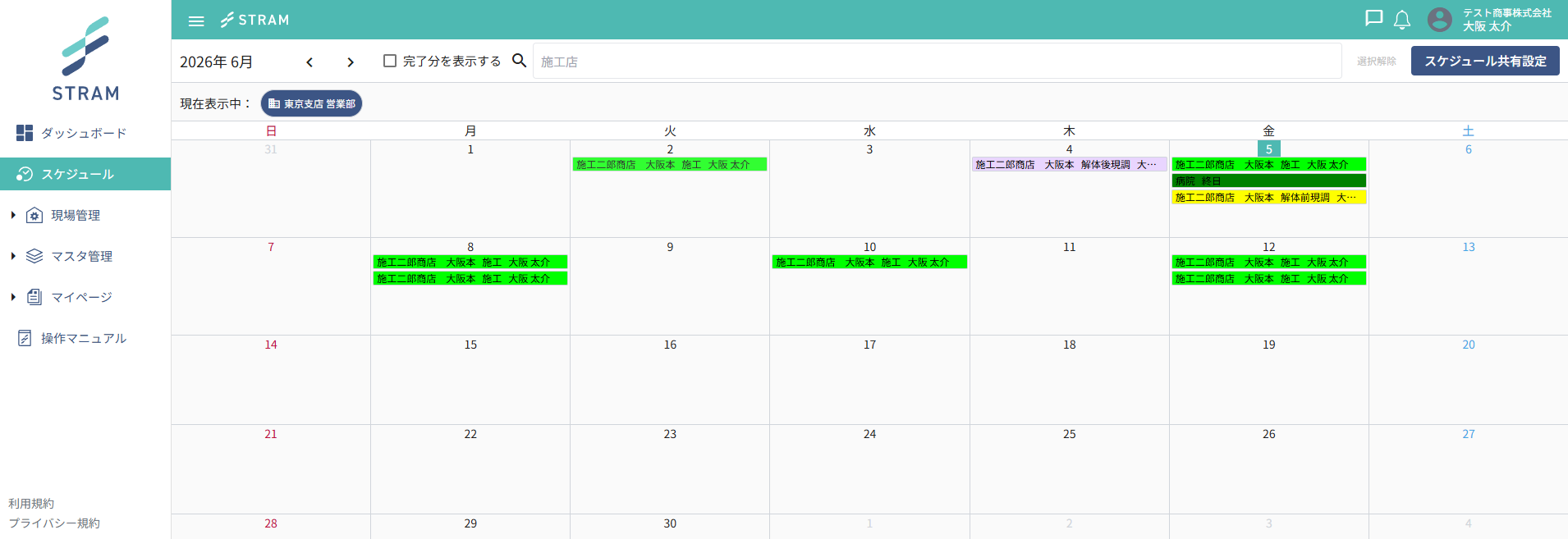Viewport: 1568px width, 539px height.
Task: Open June 5 first green 施工 event
Action: coord(1269,164)
